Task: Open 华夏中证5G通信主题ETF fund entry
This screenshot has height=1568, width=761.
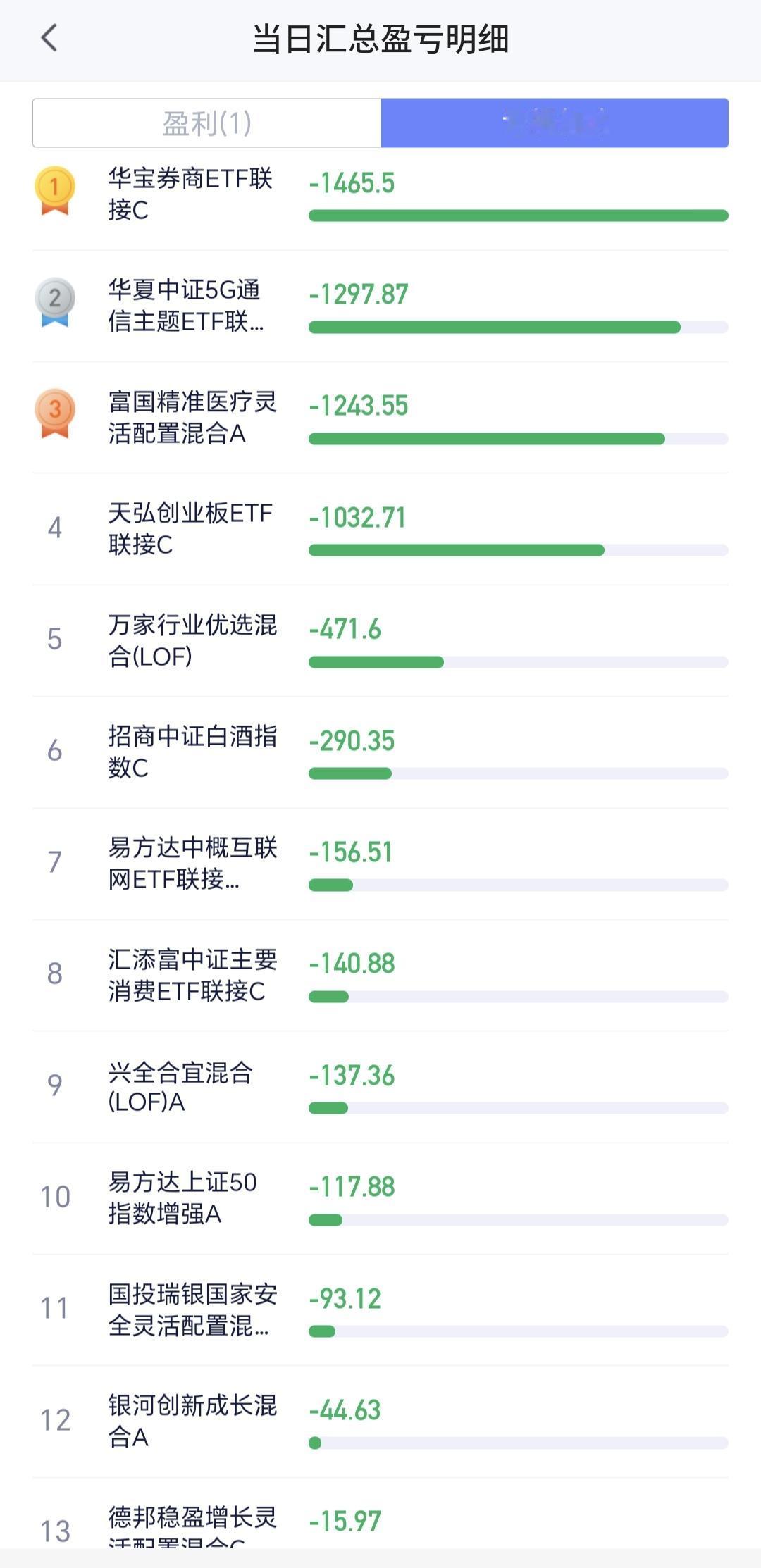Action: [186, 305]
